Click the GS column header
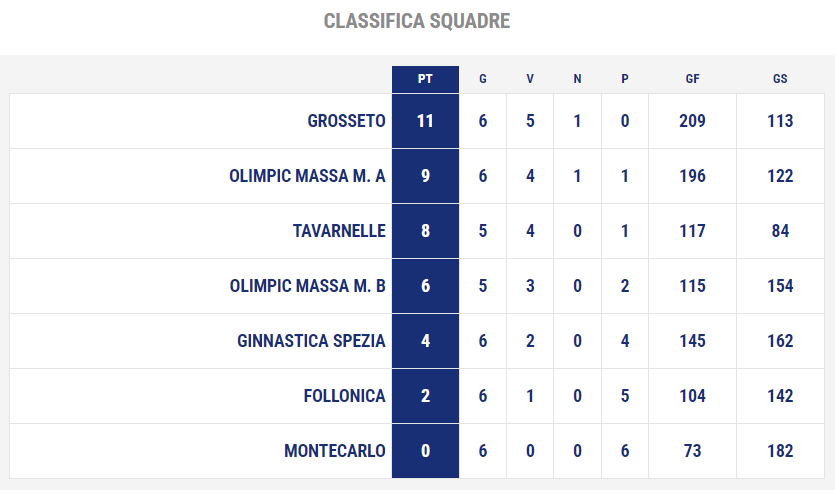 780,79
